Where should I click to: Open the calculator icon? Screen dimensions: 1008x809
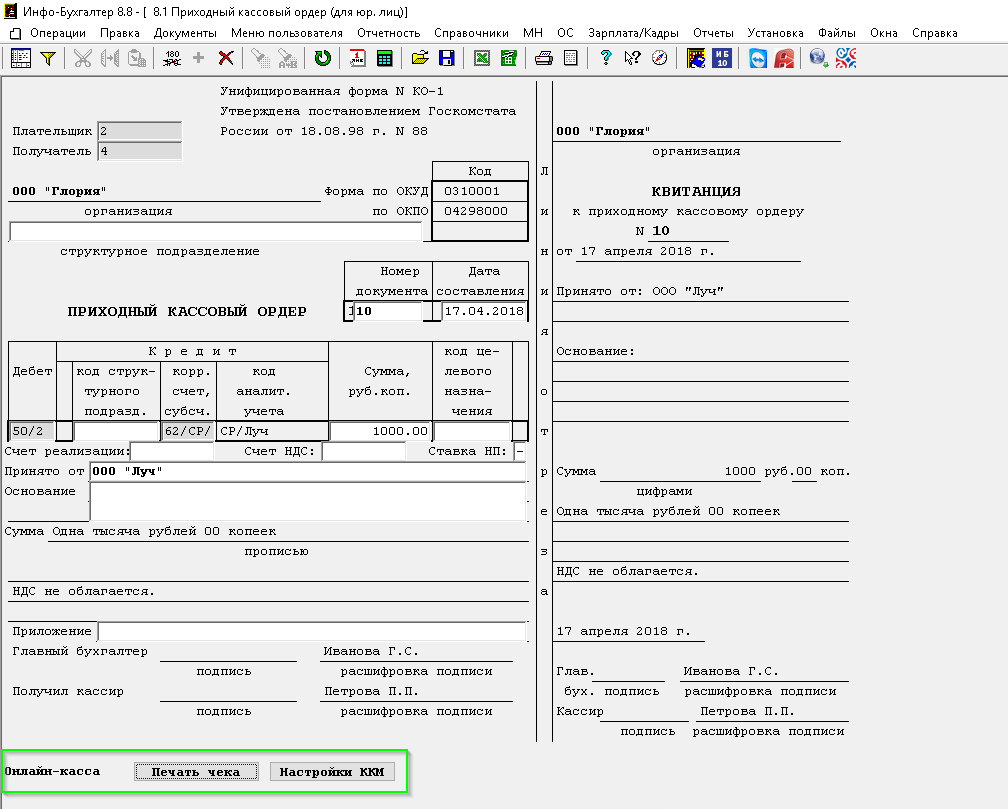pos(384,59)
